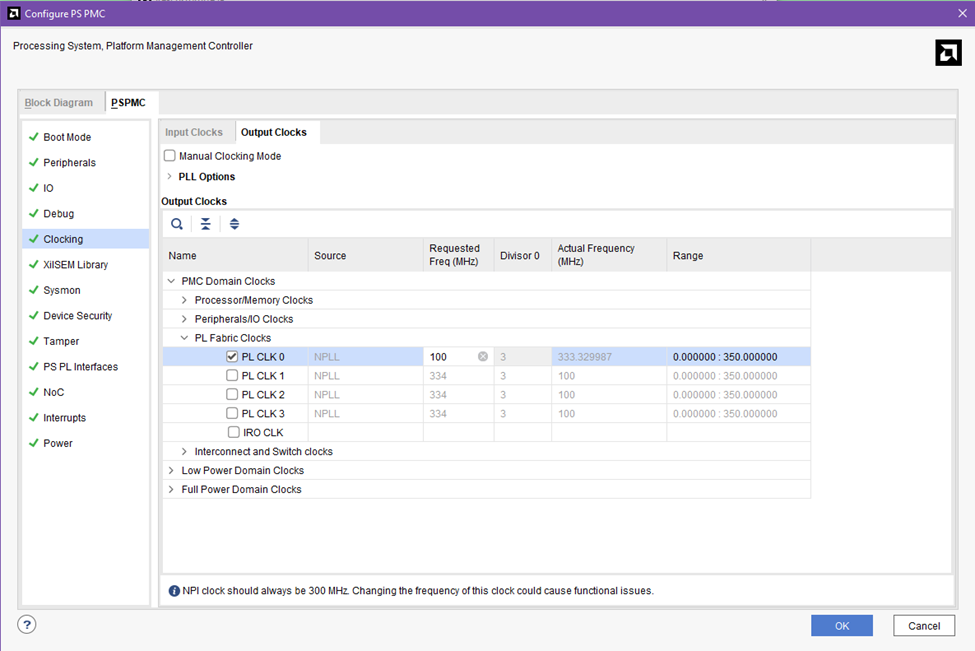975x651 pixels.
Task: Collapse the PL Fabric Clocks node
Action: (184, 338)
